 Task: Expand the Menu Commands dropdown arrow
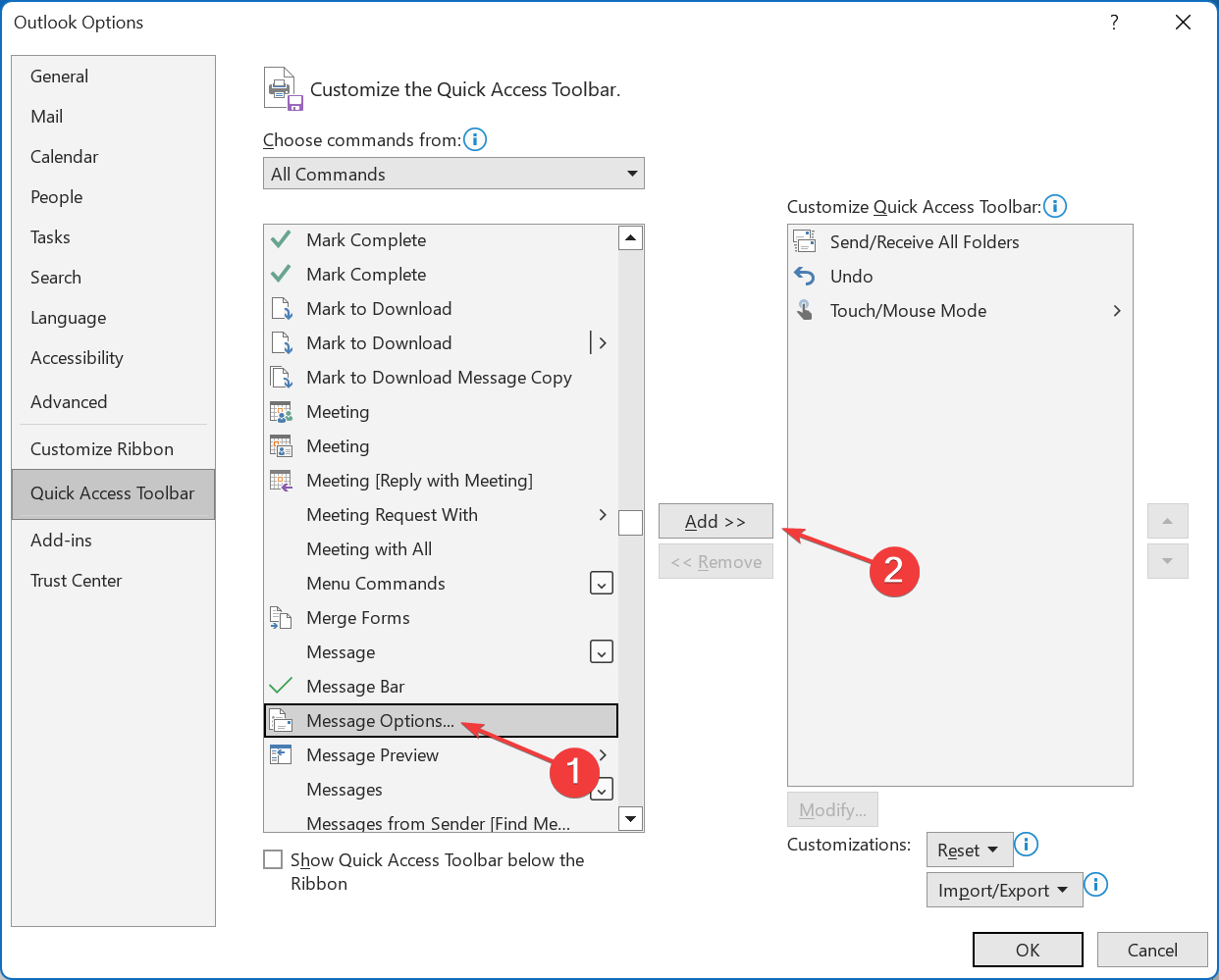(x=602, y=583)
